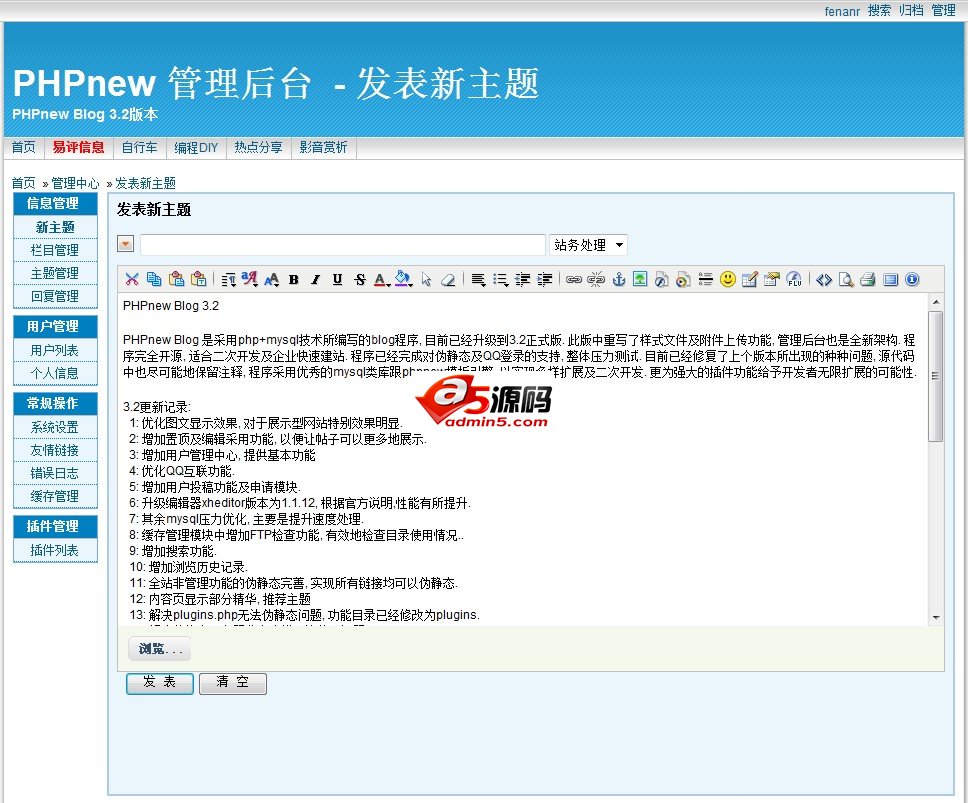The width and height of the screenshot is (968, 803).
Task: Open 回复管理 in the sidebar
Action: (55, 296)
